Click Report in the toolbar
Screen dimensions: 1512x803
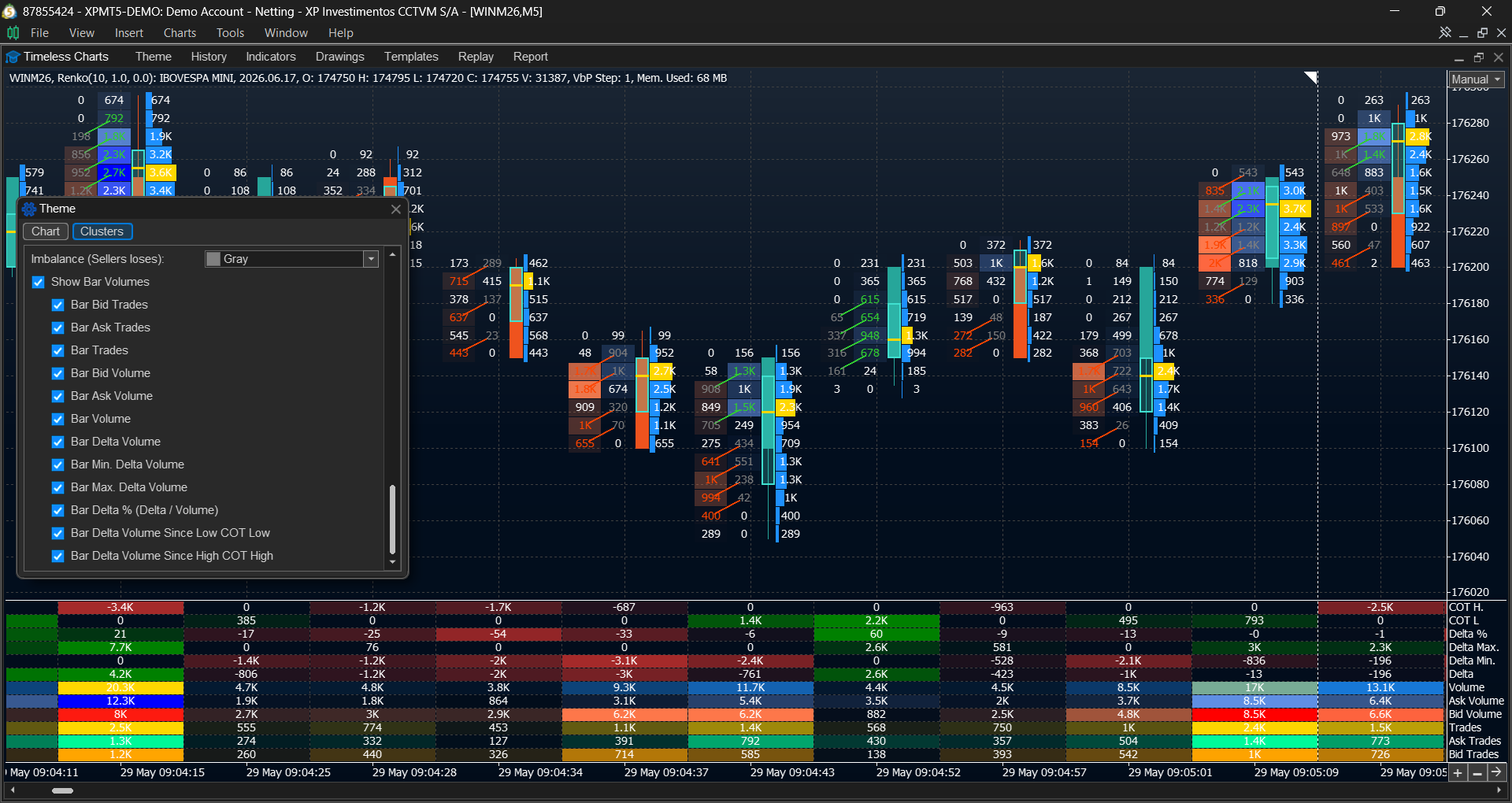530,57
